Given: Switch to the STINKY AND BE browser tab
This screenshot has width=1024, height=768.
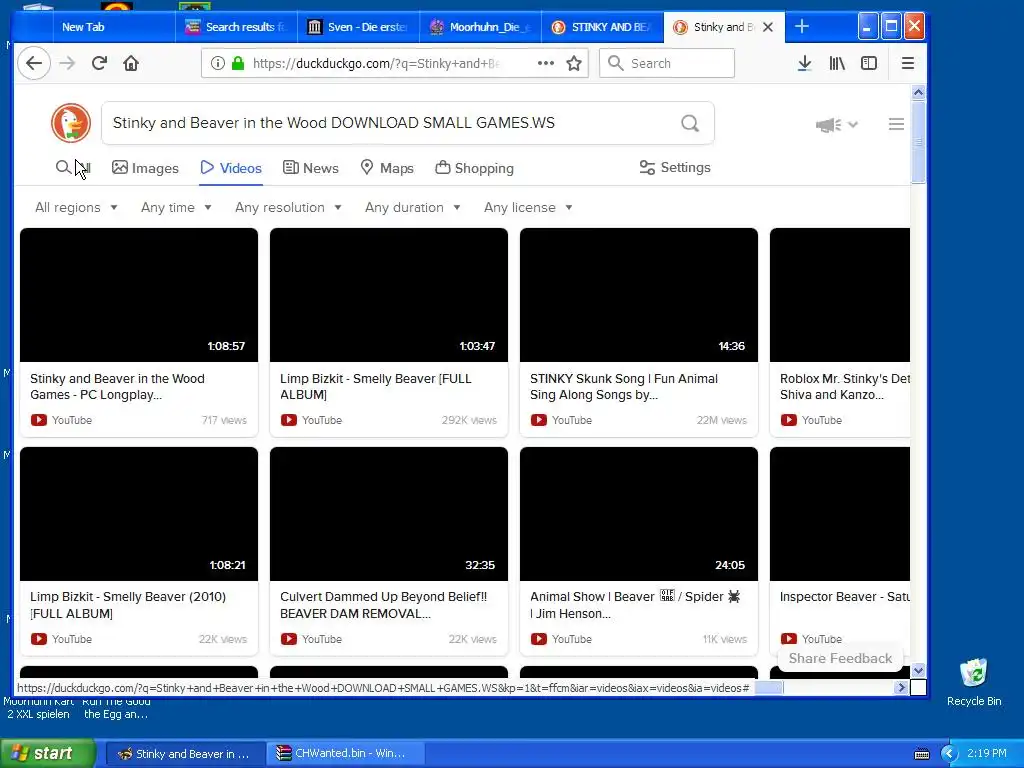Looking at the screenshot, I should pyautogui.click(x=601, y=27).
